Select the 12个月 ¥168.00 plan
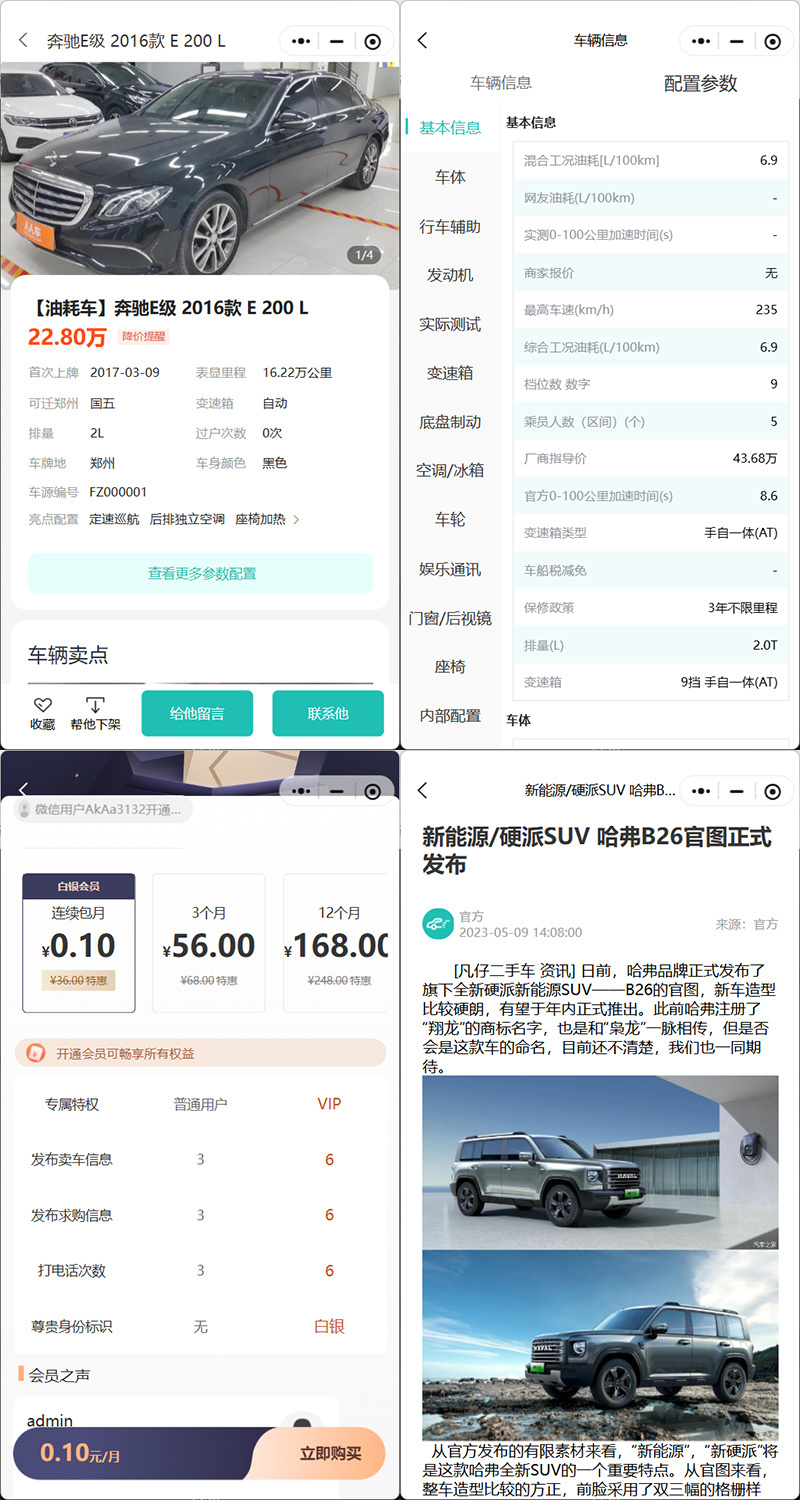Image resolution: width=800 pixels, height=1500 pixels. pos(336,943)
